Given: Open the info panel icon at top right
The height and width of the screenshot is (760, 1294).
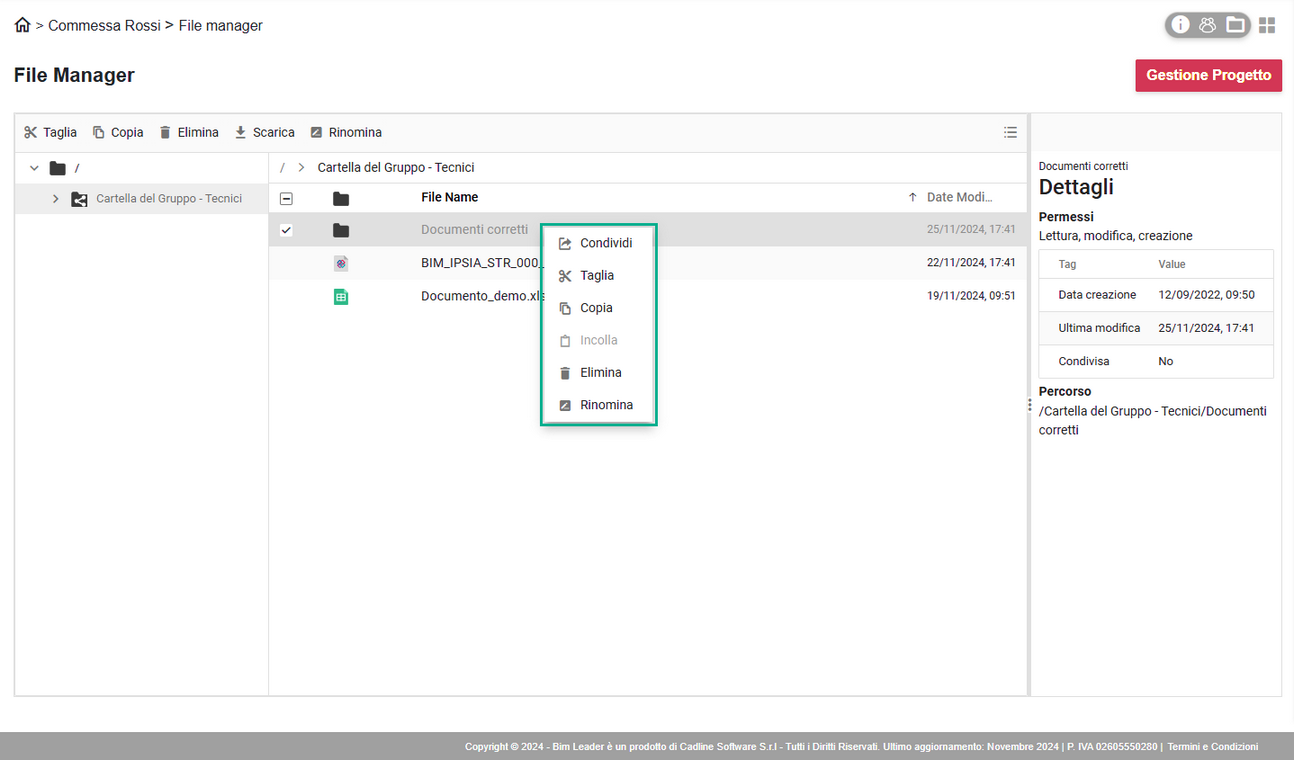Looking at the screenshot, I should [x=1180, y=25].
